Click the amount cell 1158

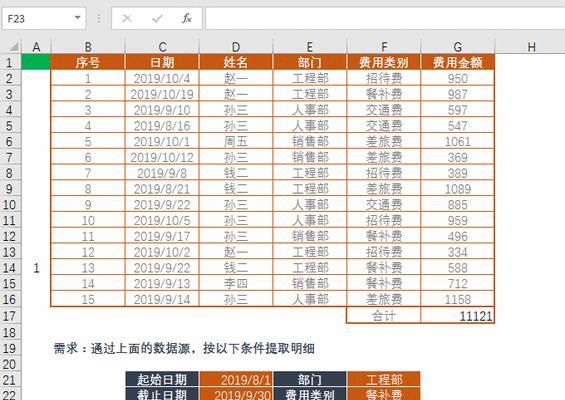click(458, 299)
